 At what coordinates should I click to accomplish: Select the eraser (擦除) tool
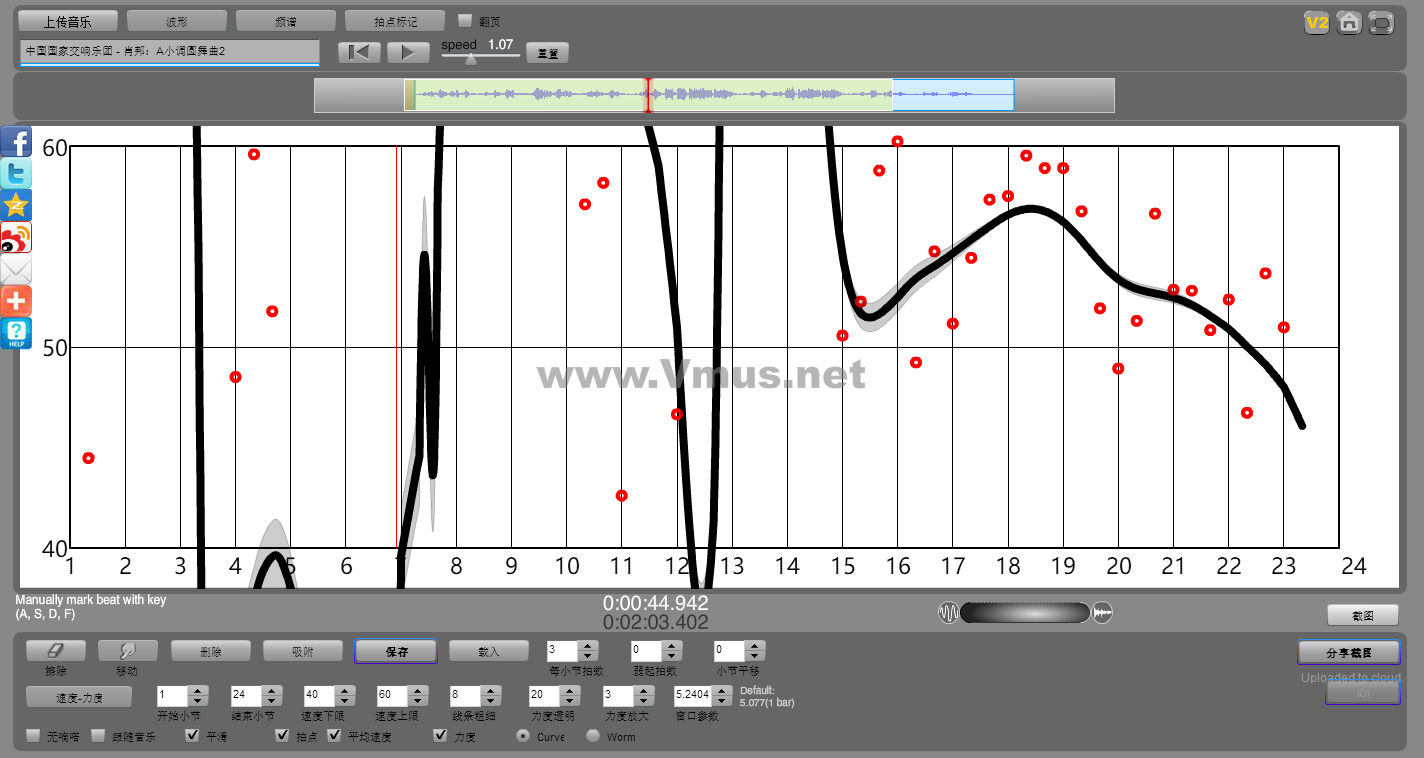click(x=55, y=651)
